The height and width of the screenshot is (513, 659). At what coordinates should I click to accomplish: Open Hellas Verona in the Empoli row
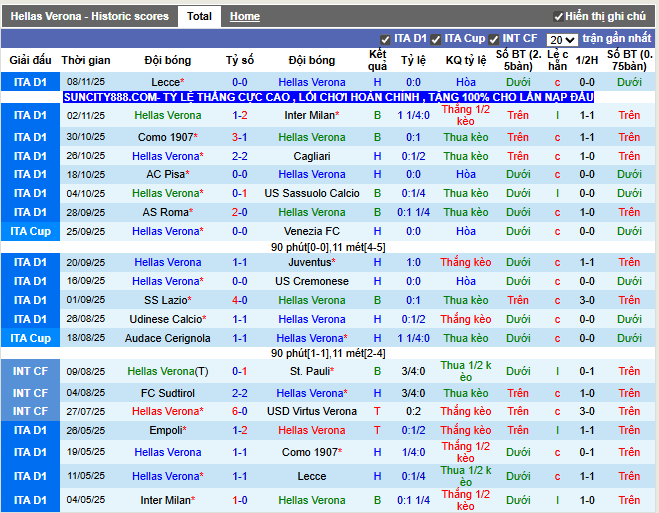(x=312, y=430)
